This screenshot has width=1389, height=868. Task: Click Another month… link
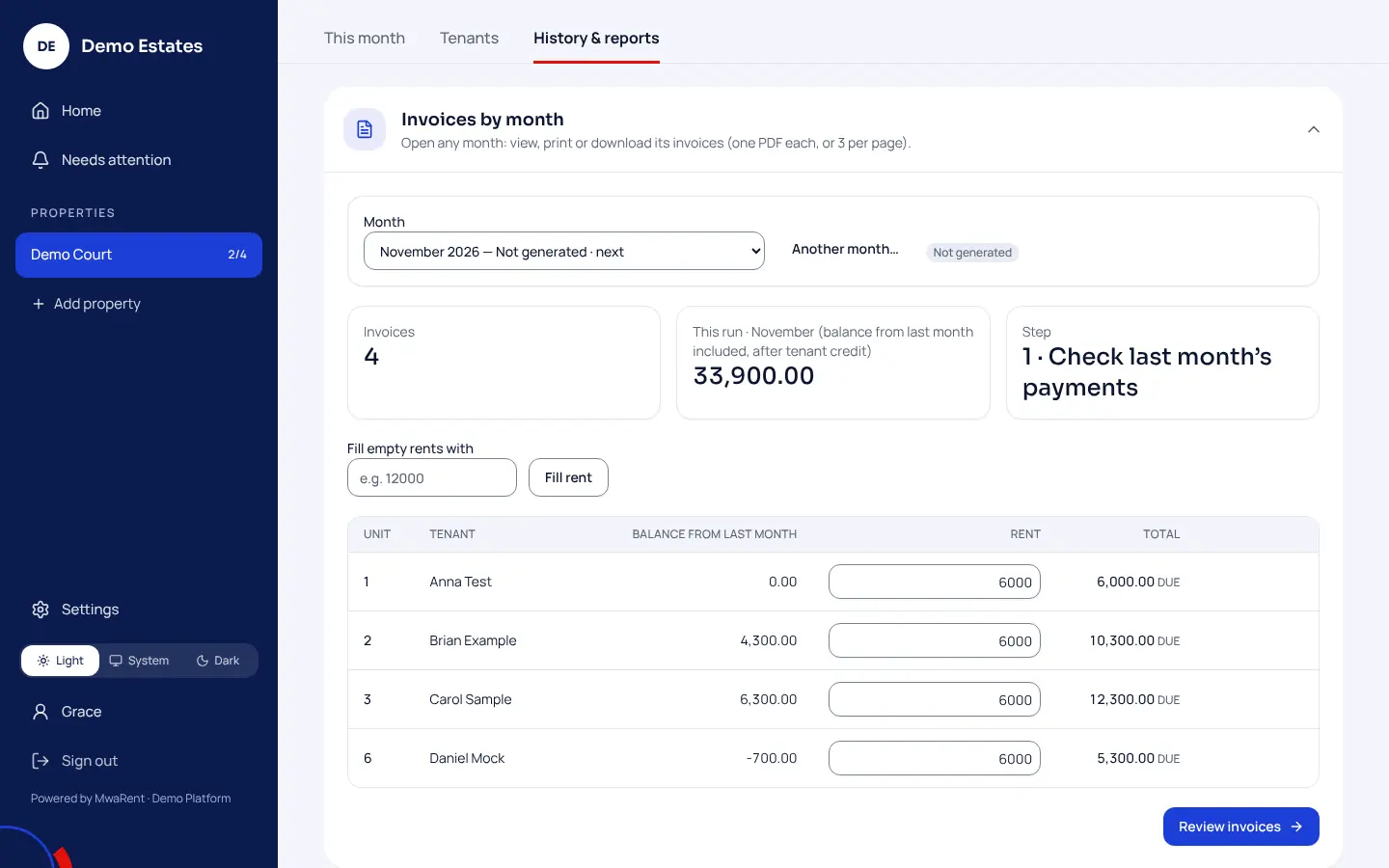pyautogui.click(x=845, y=249)
